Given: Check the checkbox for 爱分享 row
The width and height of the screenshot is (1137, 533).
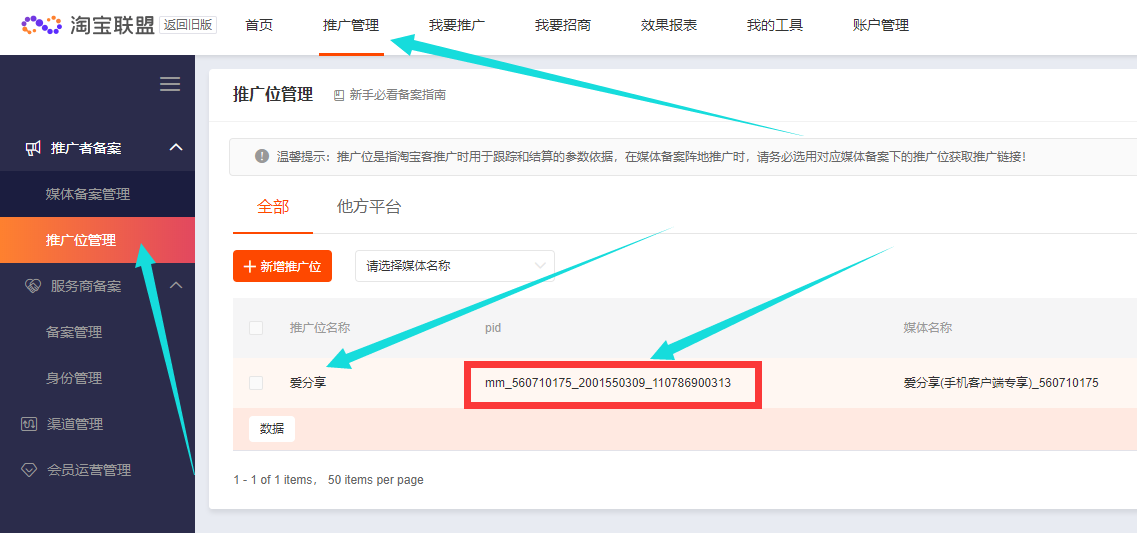Looking at the screenshot, I should [256, 383].
